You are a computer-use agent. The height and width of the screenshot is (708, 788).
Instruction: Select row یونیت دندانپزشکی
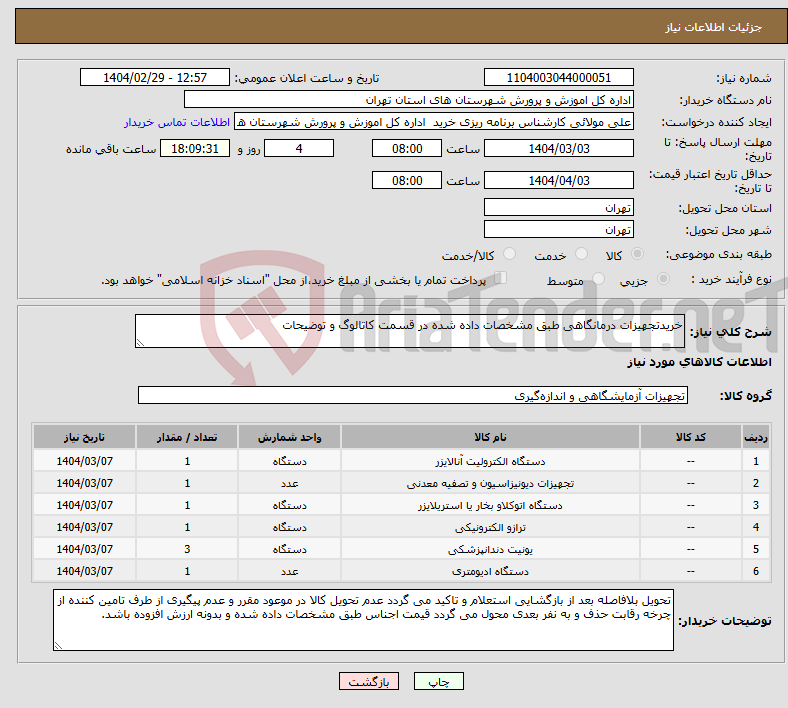coord(401,549)
